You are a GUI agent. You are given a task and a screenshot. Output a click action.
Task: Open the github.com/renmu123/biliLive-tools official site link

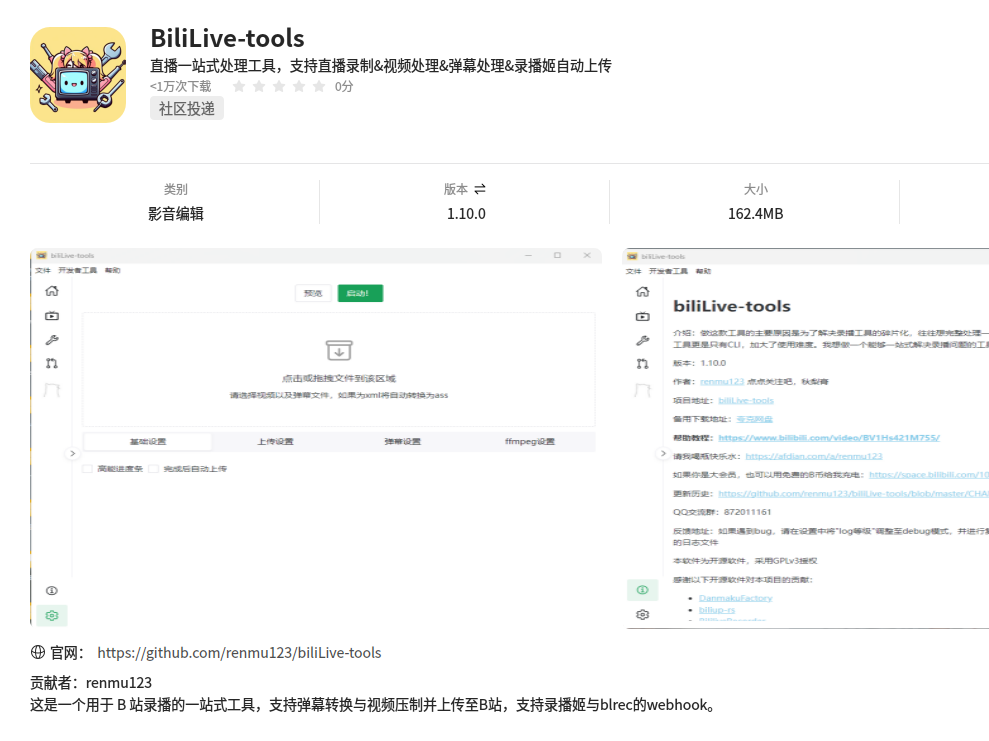[239, 653]
